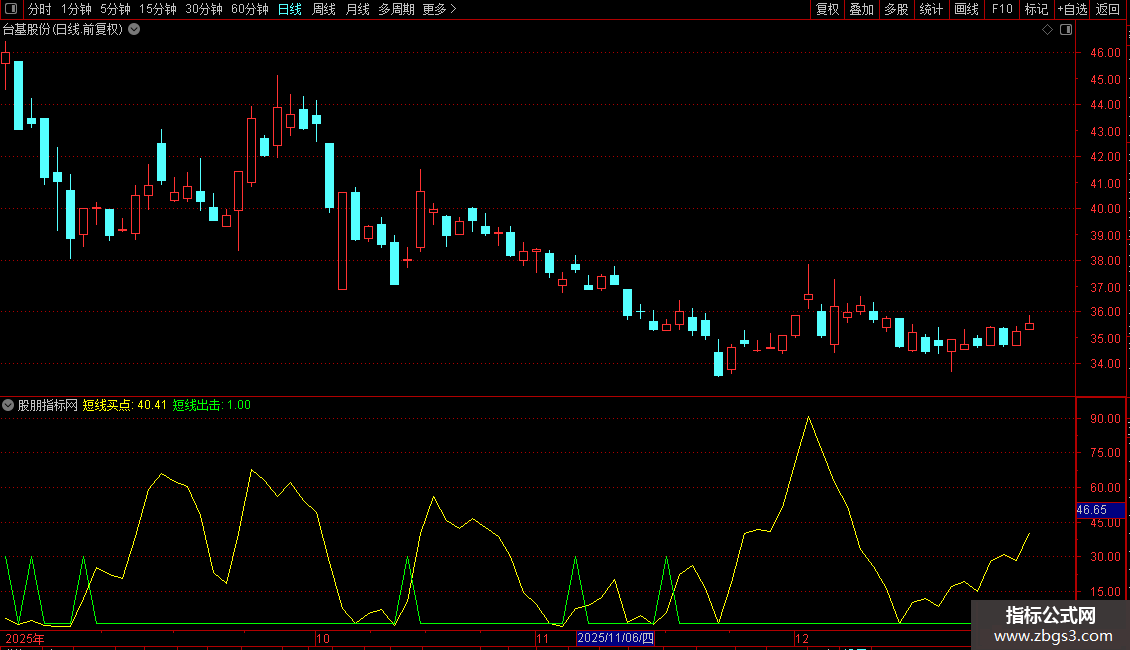Viewport: 1130px width, 650px height.
Task: Click the diamond marker icon above the chart
Action: click(1048, 30)
